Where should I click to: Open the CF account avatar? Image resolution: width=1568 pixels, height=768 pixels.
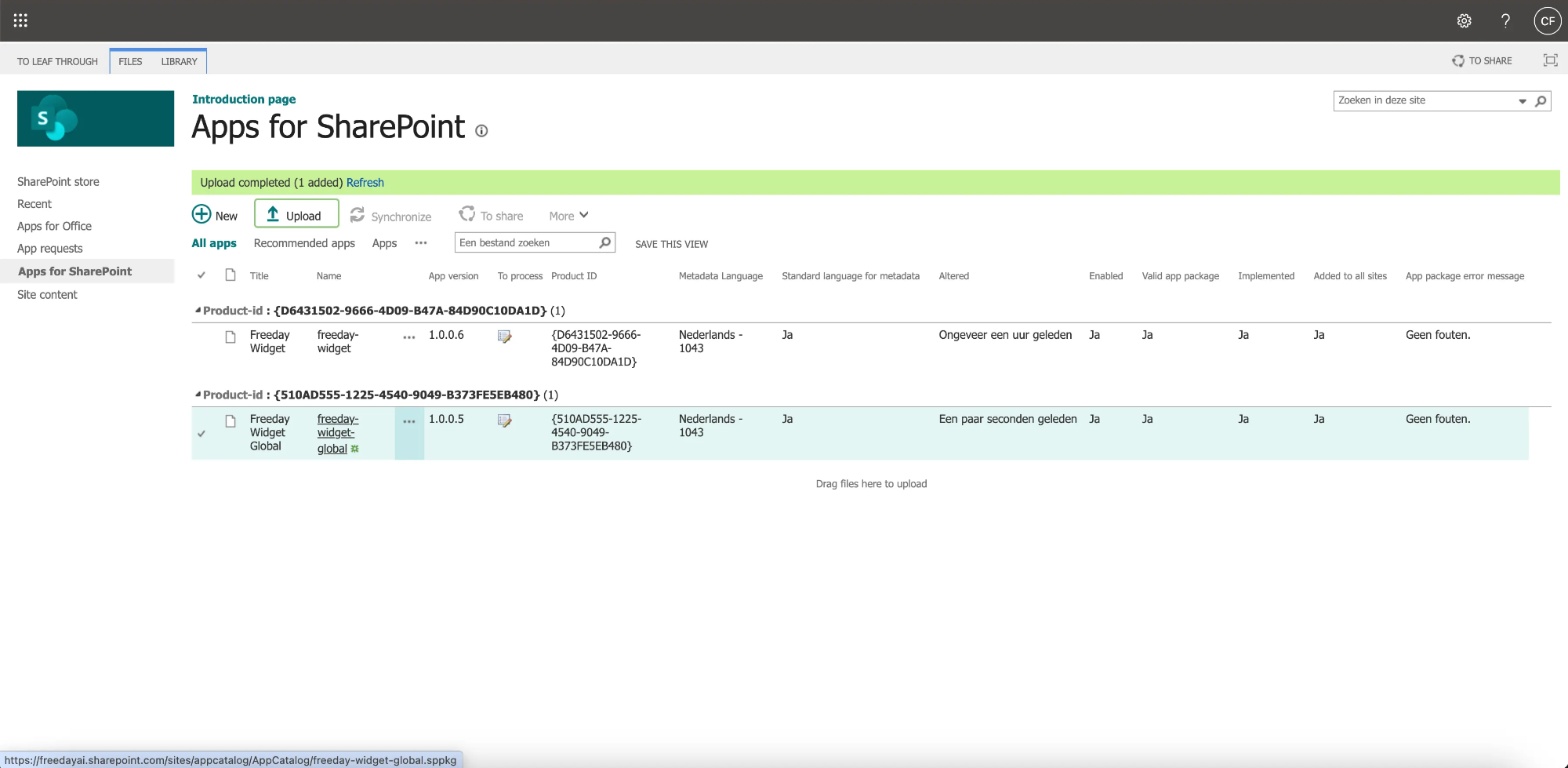pos(1547,21)
